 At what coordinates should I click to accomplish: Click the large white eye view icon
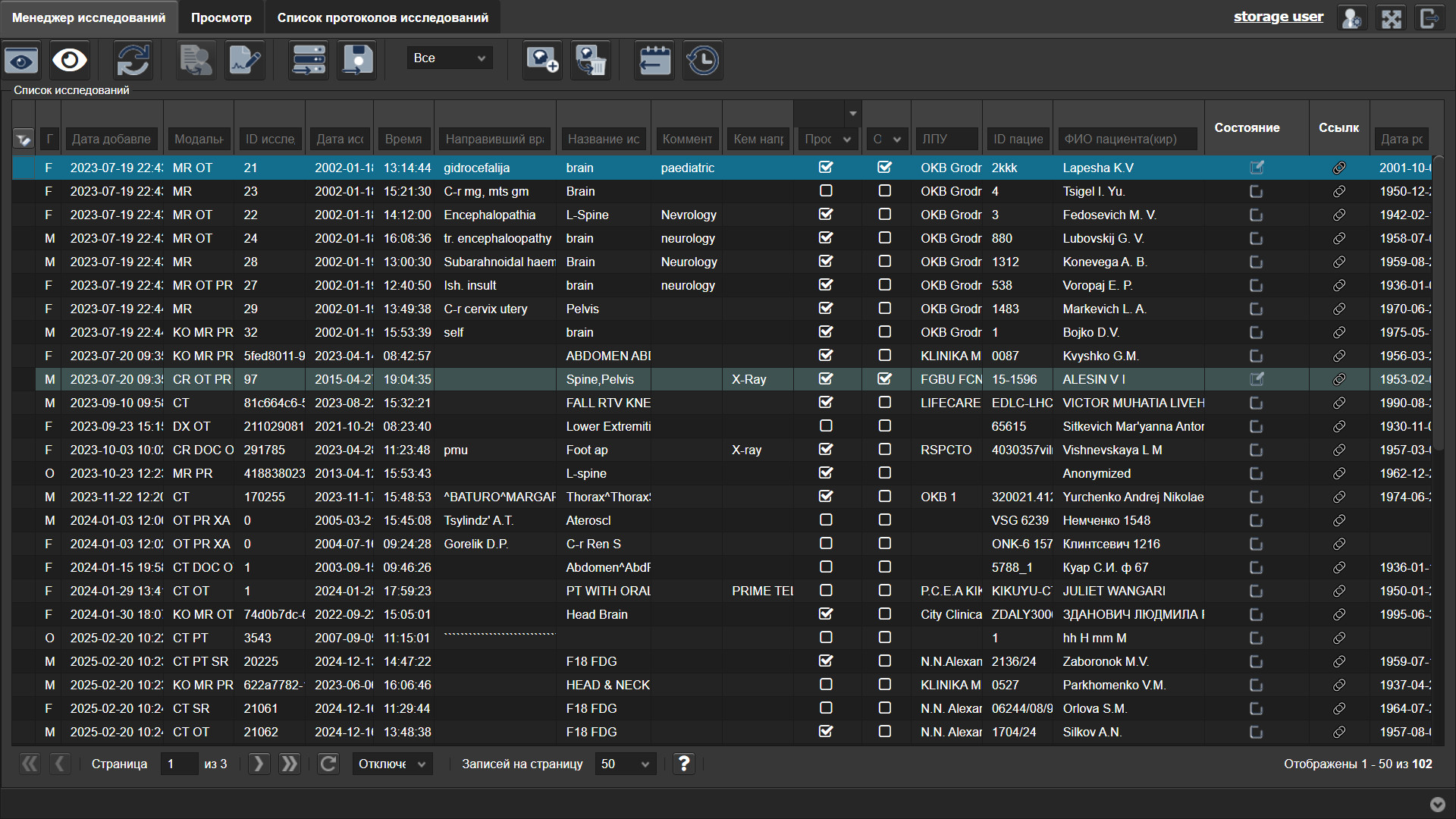click(70, 60)
